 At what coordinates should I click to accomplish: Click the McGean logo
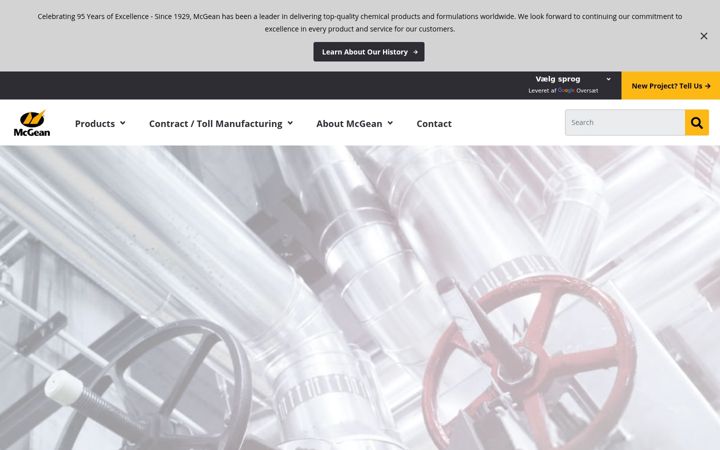point(32,123)
